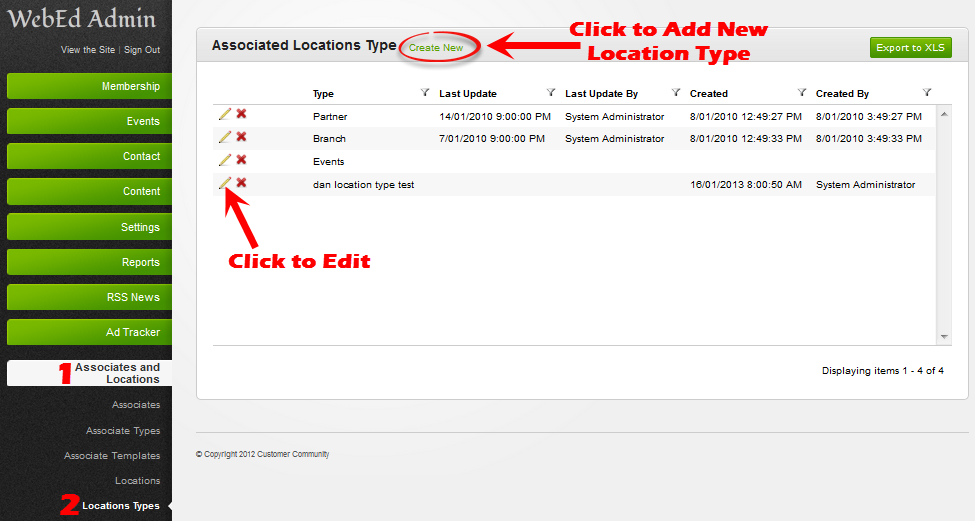Sort by the Last Update column header
Image resolution: width=975 pixels, height=521 pixels.
click(x=468, y=94)
